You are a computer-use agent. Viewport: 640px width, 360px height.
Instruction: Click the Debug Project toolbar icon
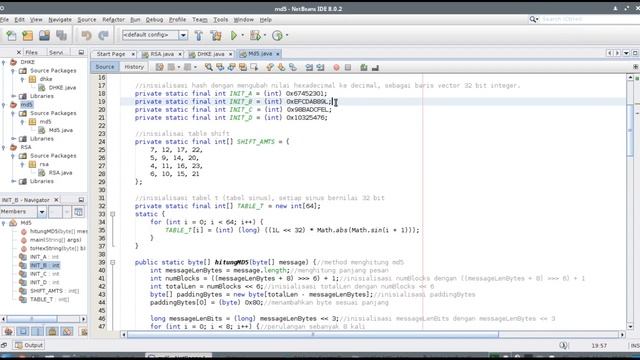pyautogui.click(x=255, y=36)
